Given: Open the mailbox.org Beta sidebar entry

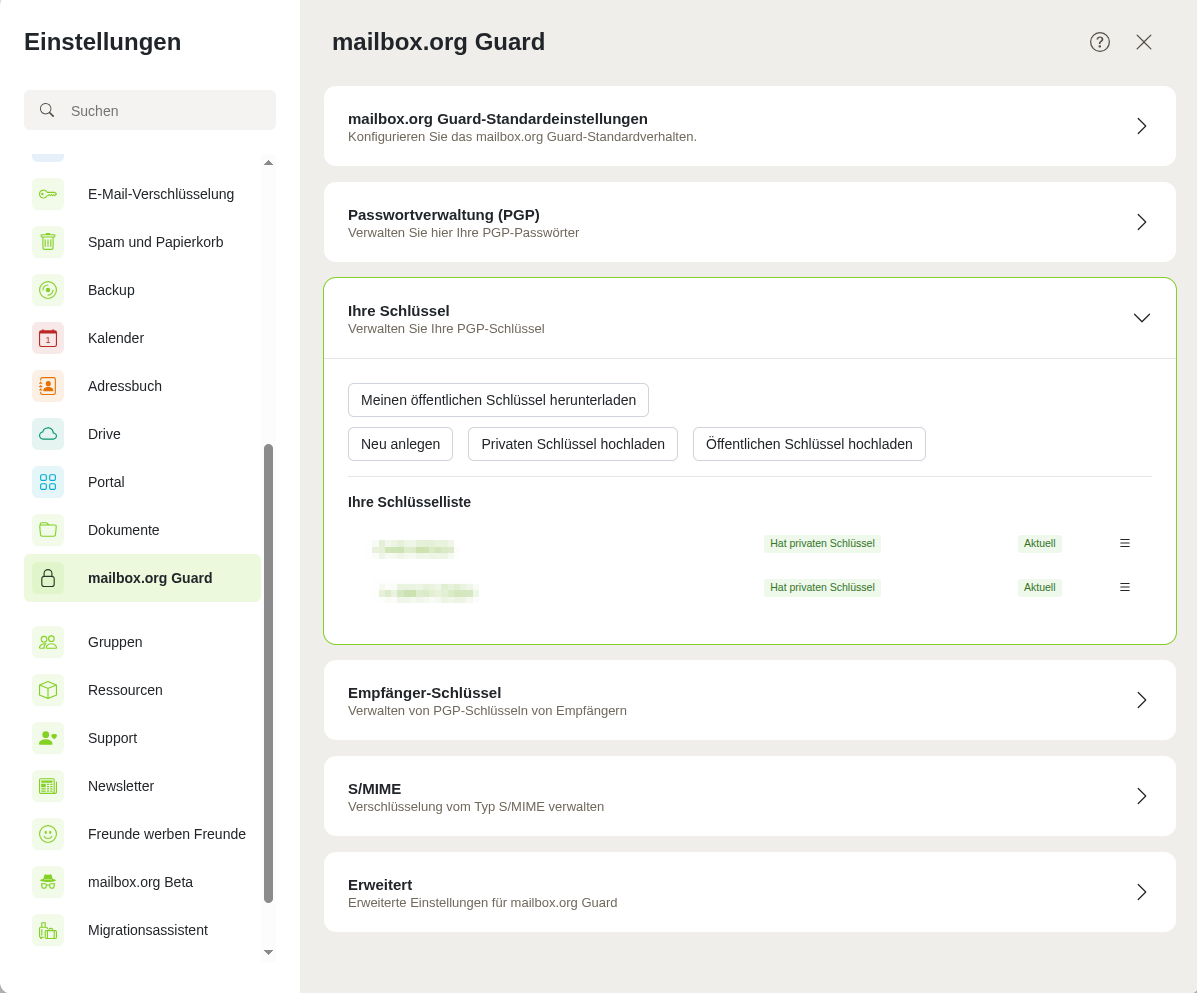Looking at the screenshot, I should (x=143, y=883).
